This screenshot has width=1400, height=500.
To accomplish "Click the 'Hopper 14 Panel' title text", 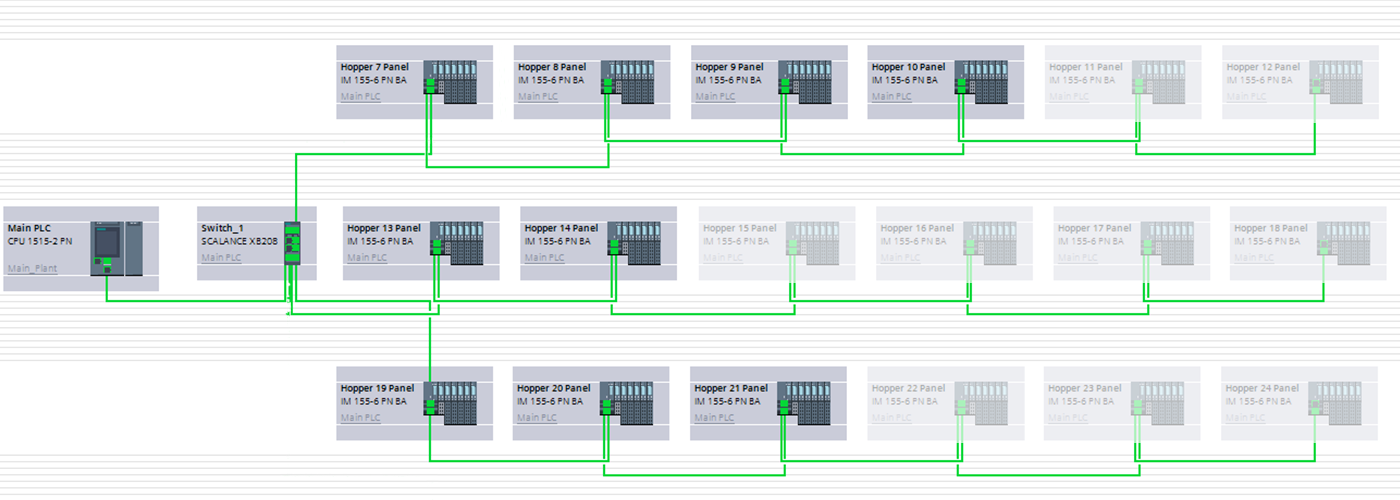I will [562, 228].
